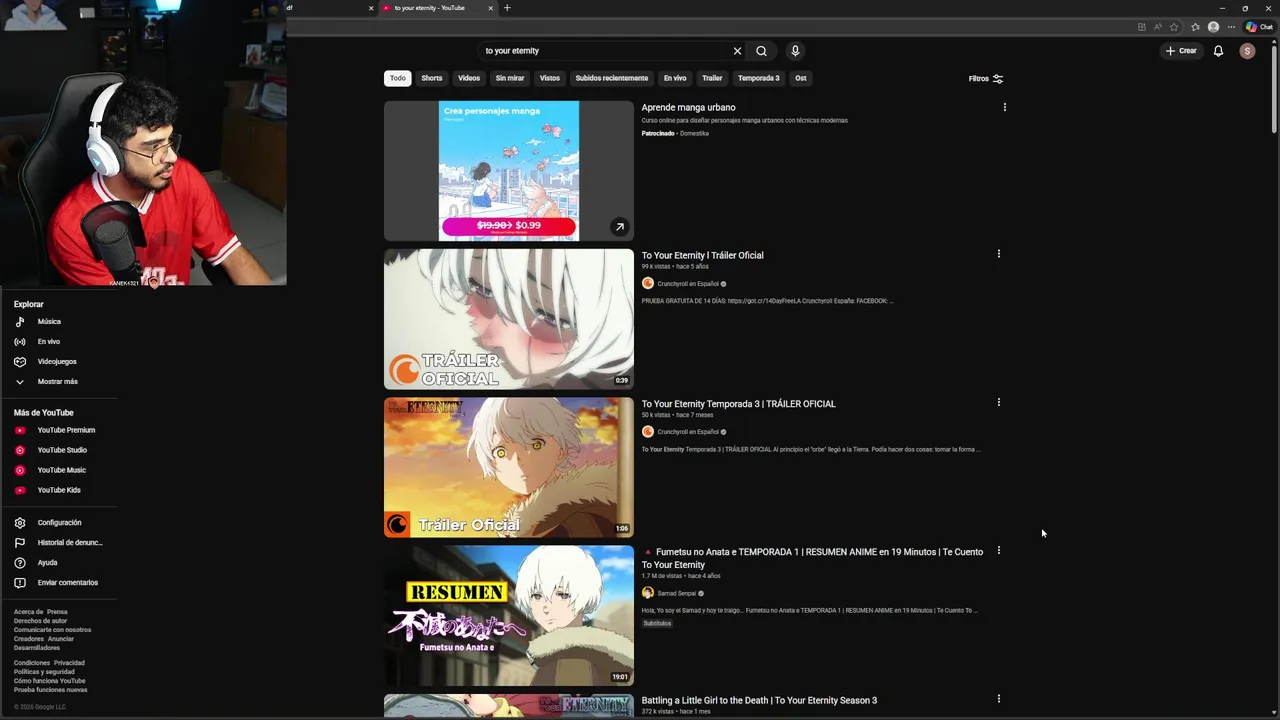Open more options for Aprende manga urbano ad

click(1005, 107)
